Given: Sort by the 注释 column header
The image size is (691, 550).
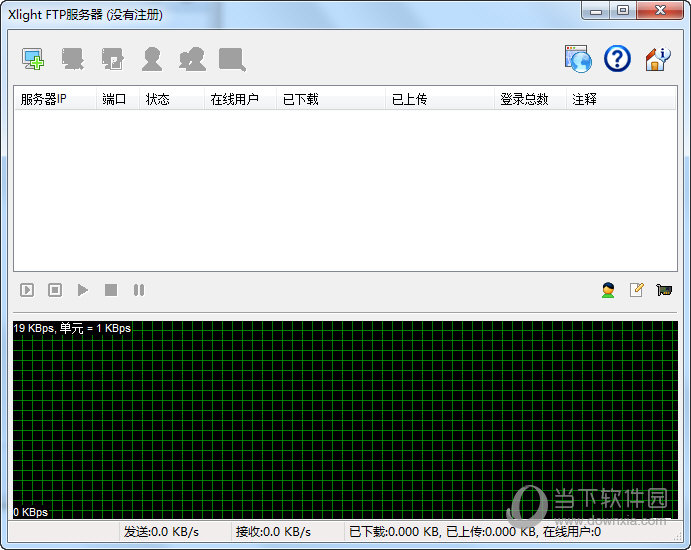Looking at the screenshot, I should (620, 99).
